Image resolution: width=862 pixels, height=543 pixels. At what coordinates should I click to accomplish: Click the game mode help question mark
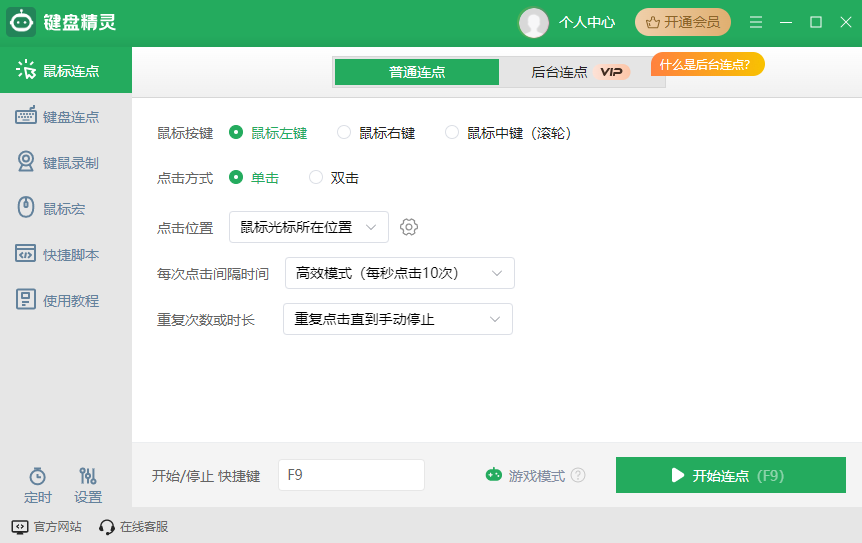tap(578, 476)
